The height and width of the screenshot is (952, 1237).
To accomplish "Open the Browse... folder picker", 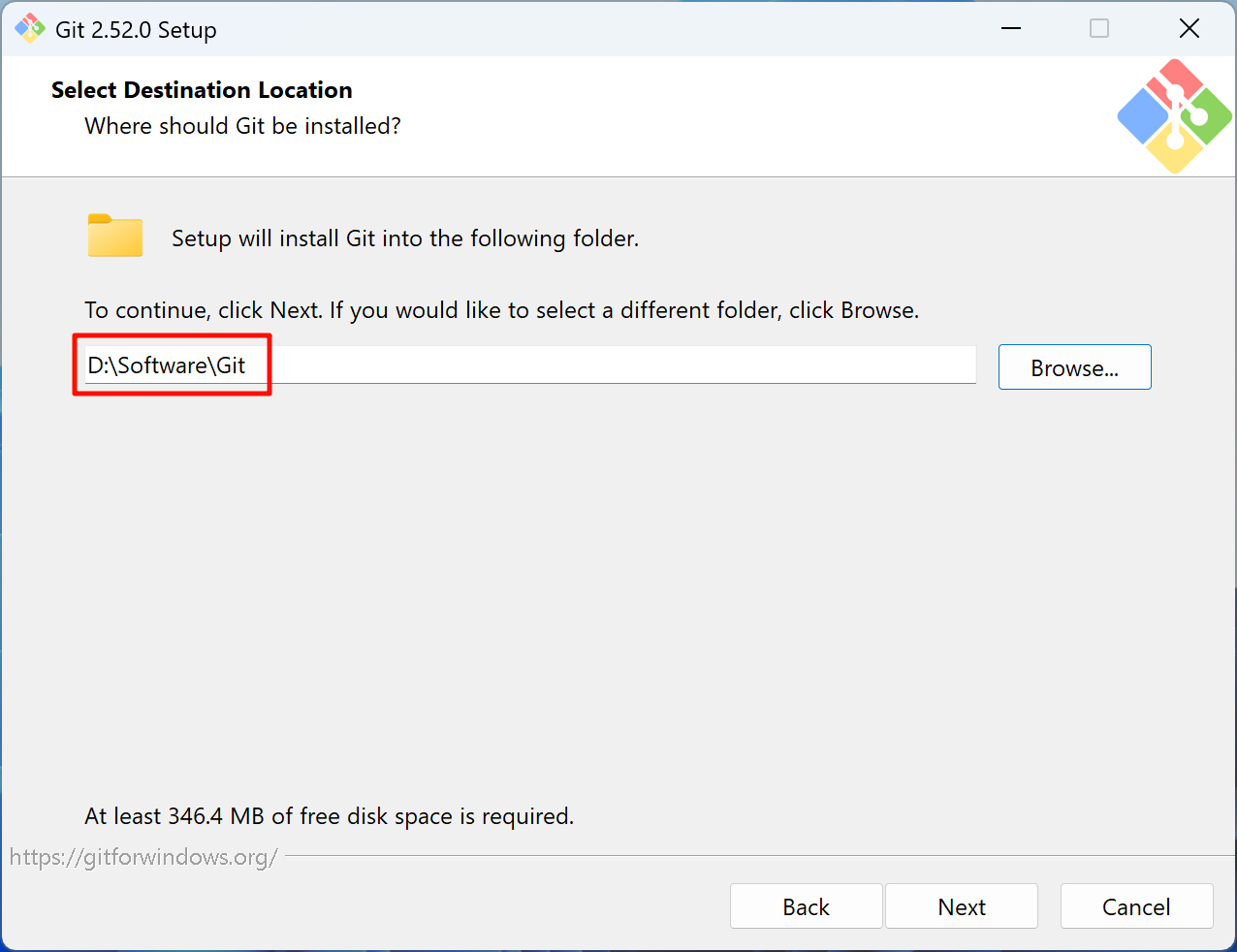I will [1074, 367].
